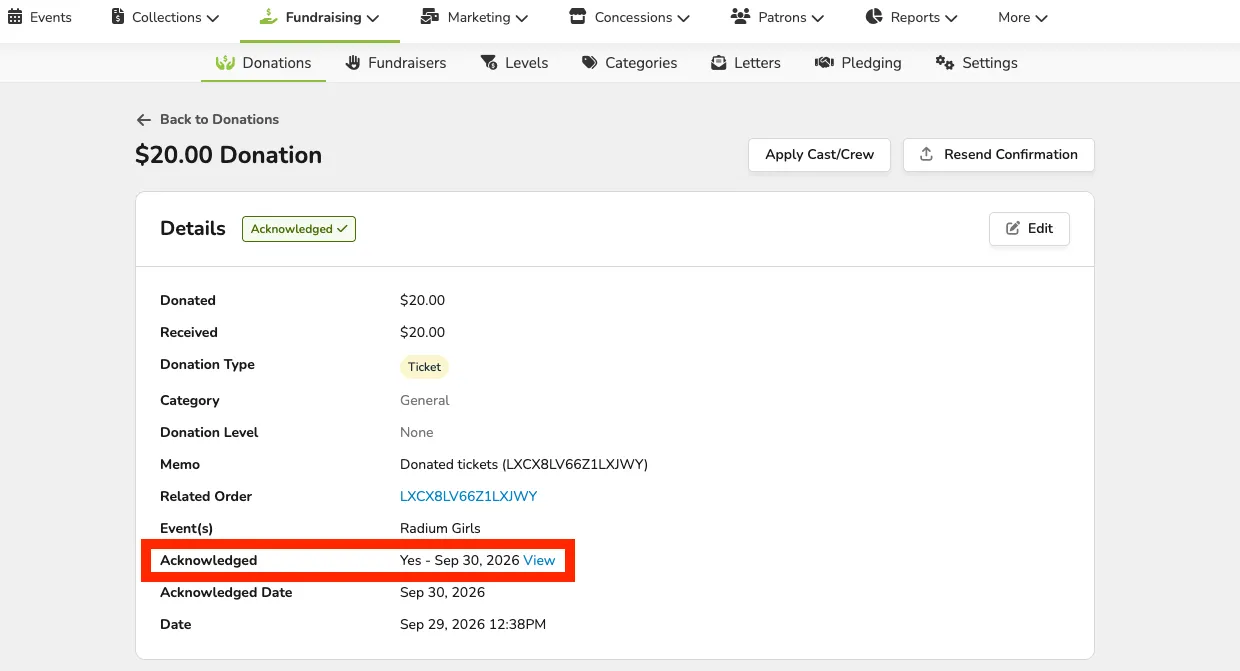Switch to the Fundraisers tab
The image size is (1240, 671).
click(x=396, y=63)
